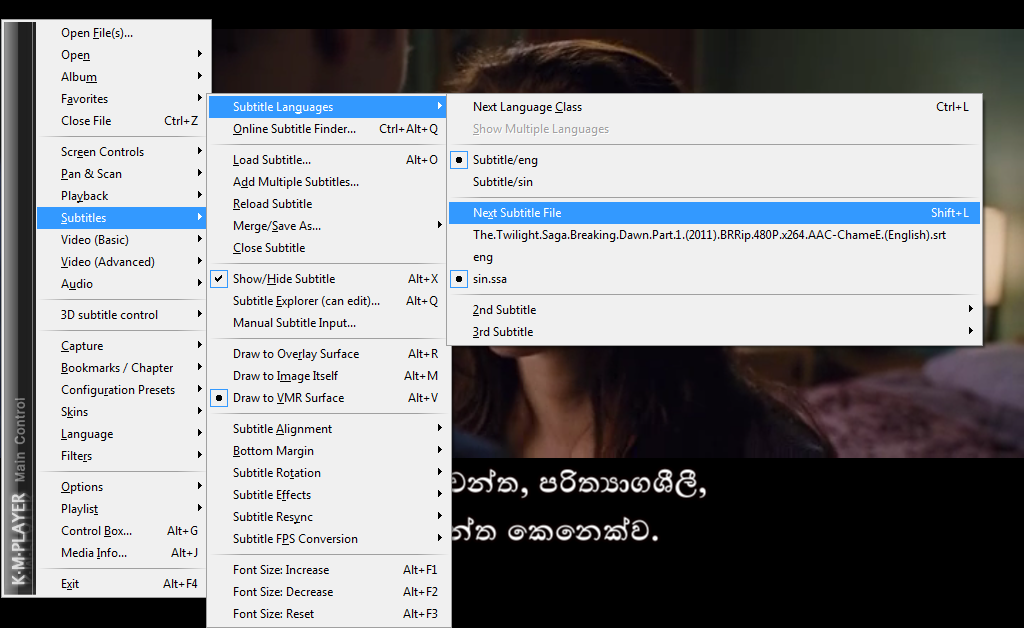
Task: Open the Language submenu
Action: tap(122, 434)
